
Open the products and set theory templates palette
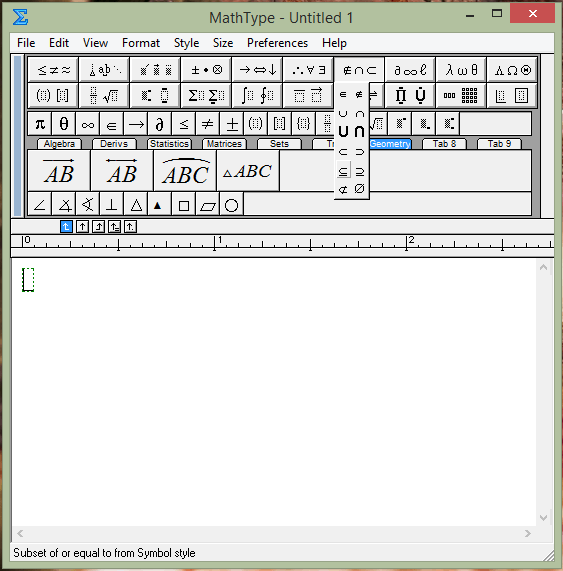click(410, 95)
